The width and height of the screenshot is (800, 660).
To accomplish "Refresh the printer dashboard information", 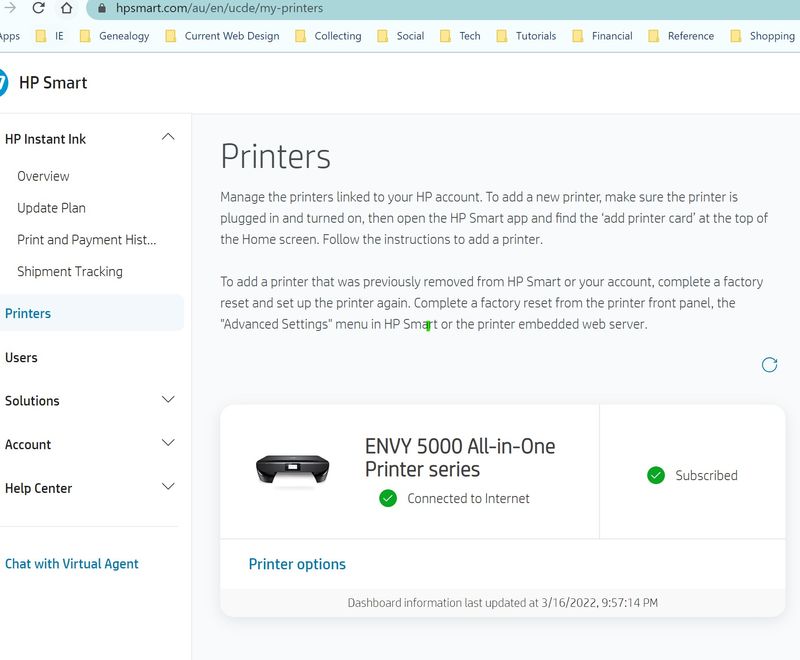I will coord(769,365).
